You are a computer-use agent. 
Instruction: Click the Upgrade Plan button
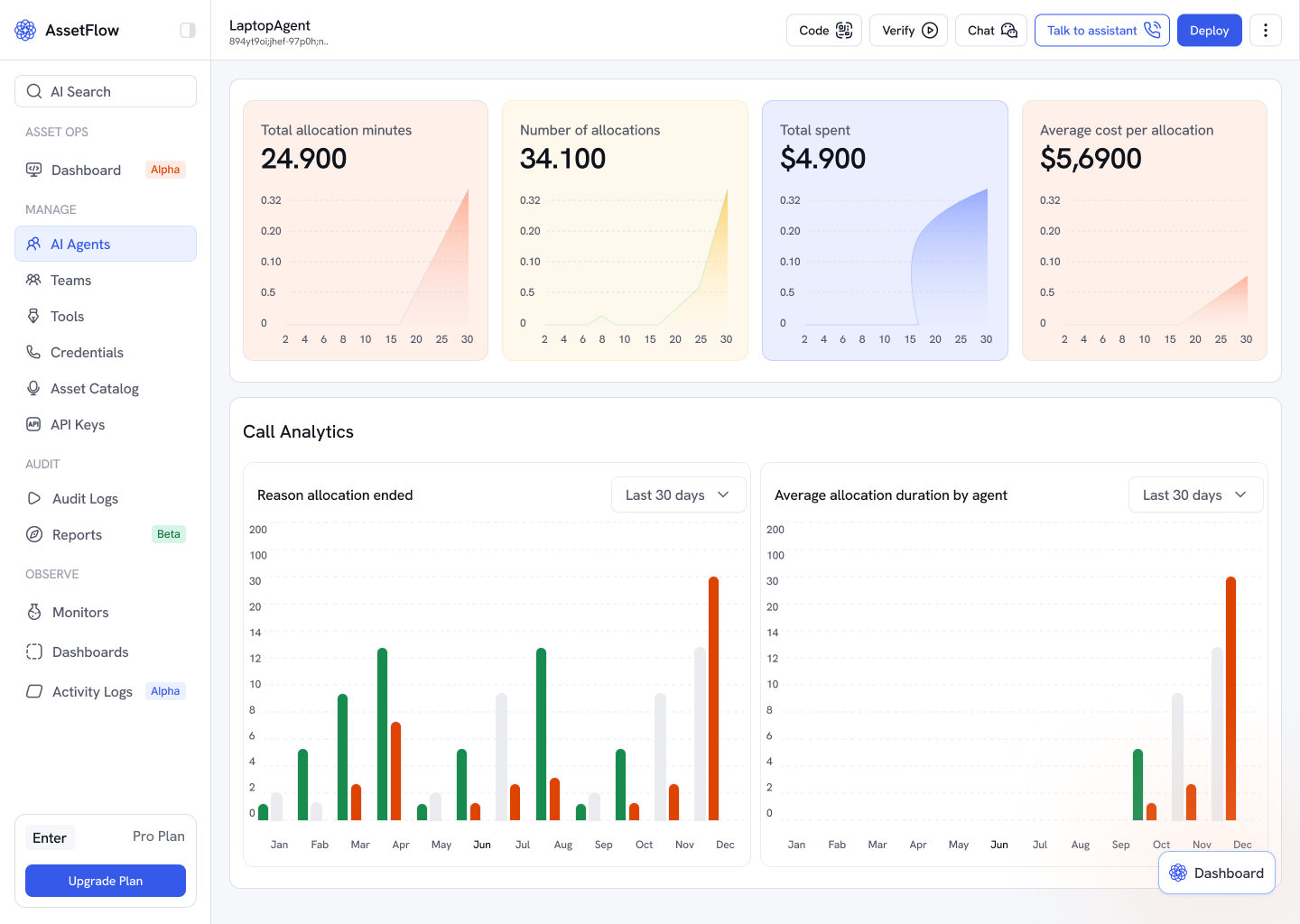106,881
